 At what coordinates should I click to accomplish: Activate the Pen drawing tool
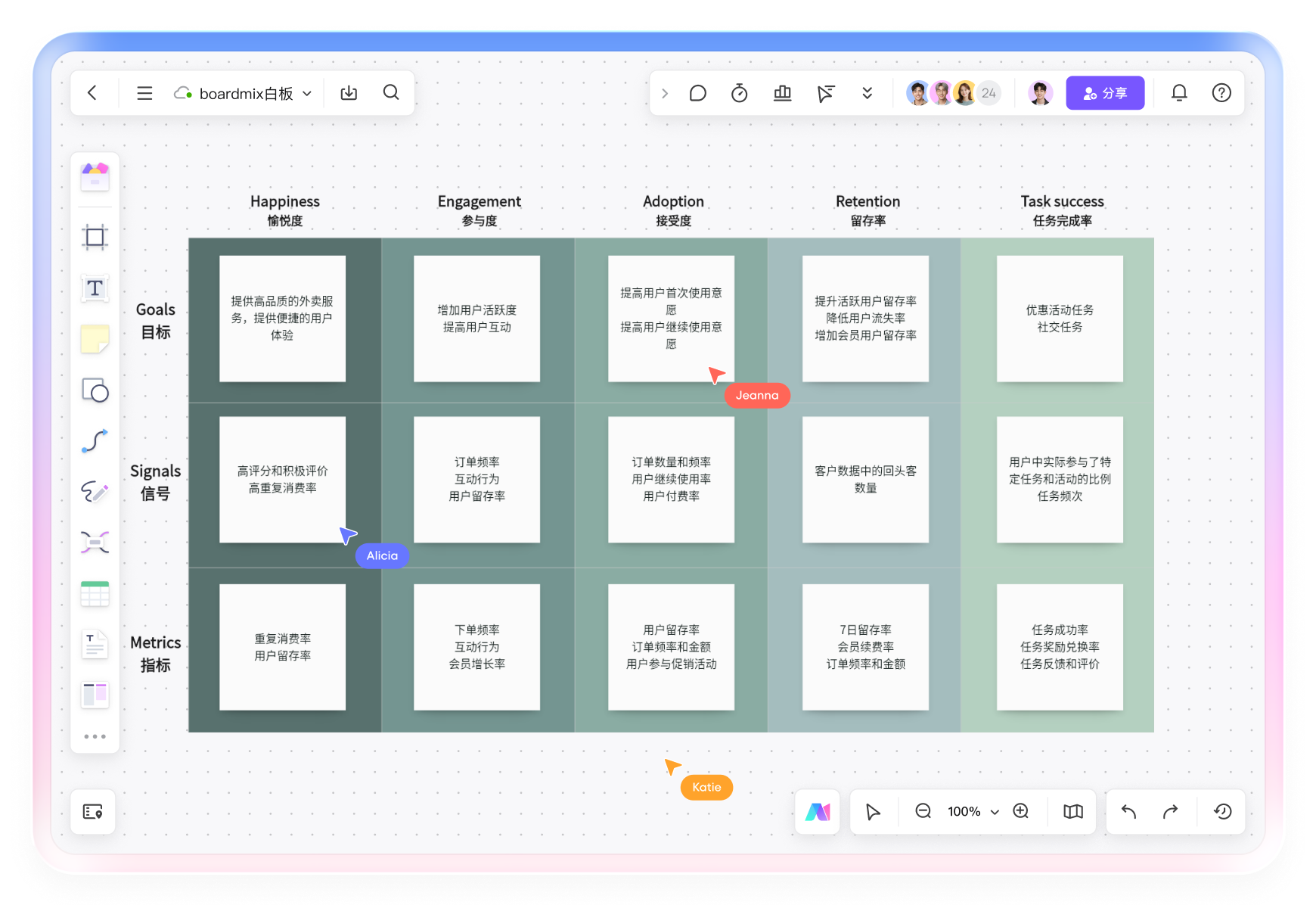click(x=95, y=492)
